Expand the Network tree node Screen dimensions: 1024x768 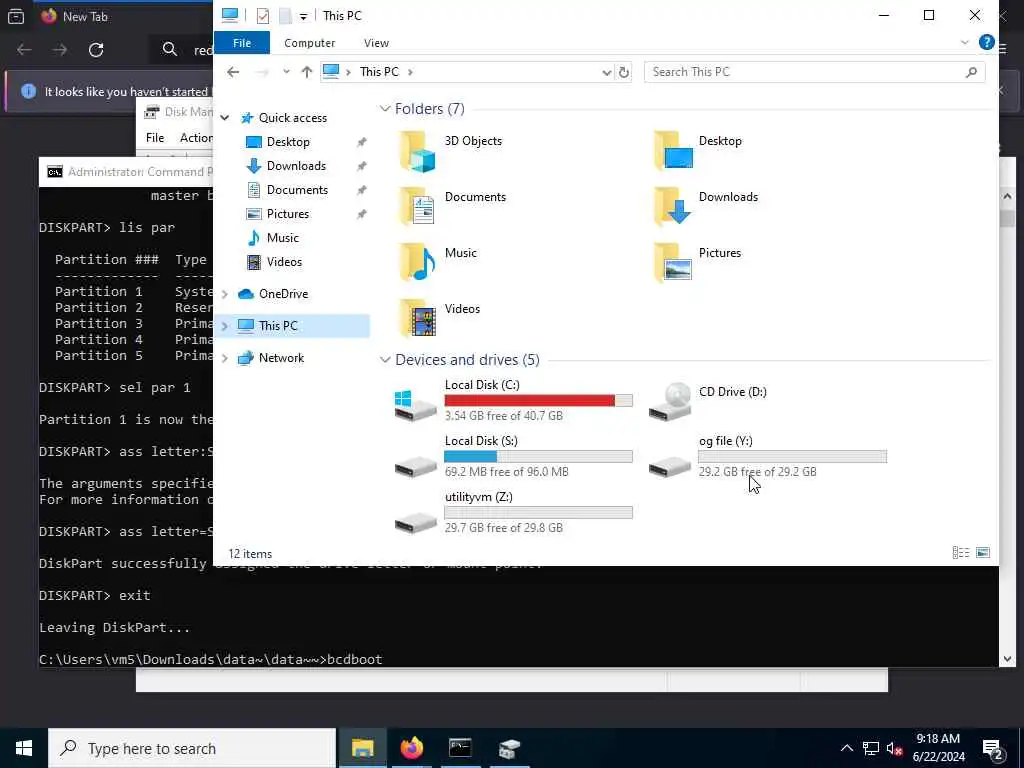click(x=225, y=358)
